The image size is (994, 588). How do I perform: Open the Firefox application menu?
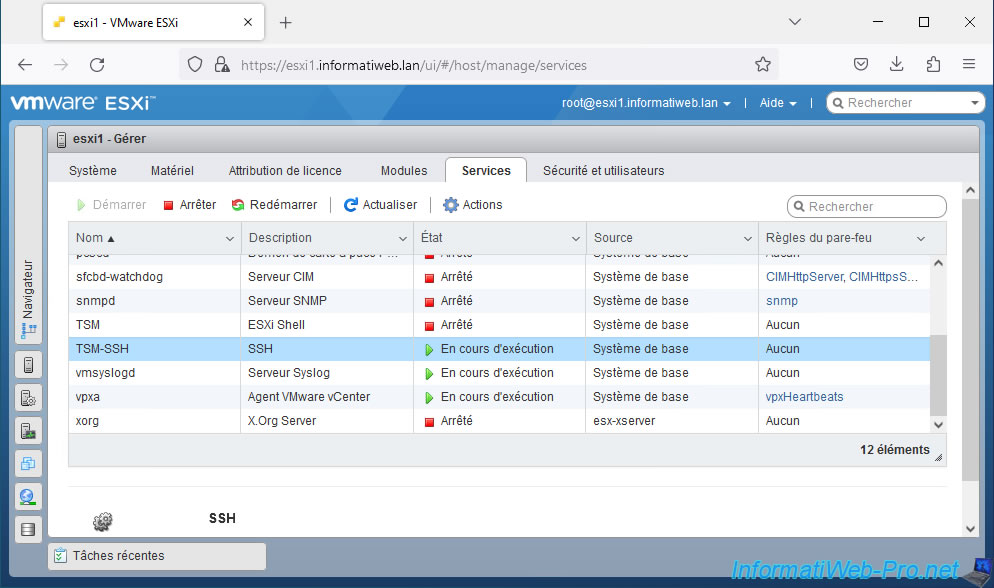tap(969, 64)
